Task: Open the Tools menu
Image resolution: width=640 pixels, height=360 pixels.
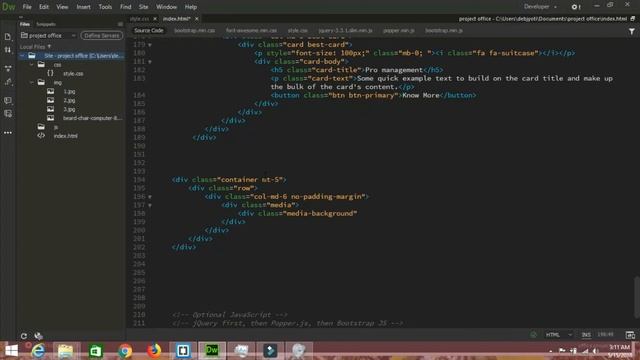Action: click(105, 7)
